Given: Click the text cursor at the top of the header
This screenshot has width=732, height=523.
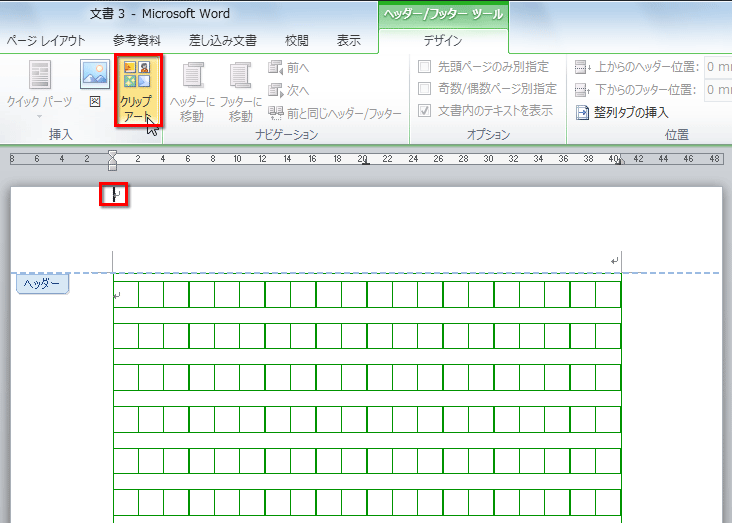Looking at the screenshot, I should point(113,194).
